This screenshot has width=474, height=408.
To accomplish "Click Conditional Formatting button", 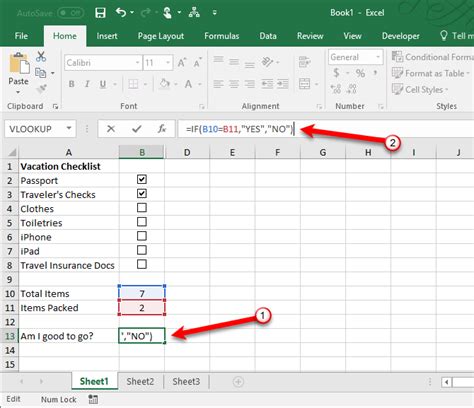I will point(433,57).
